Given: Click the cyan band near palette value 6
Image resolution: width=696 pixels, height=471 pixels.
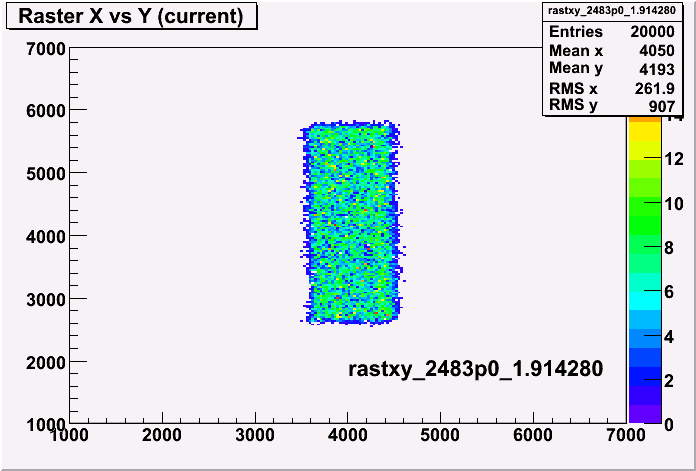Looking at the screenshot, I should (x=645, y=301).
